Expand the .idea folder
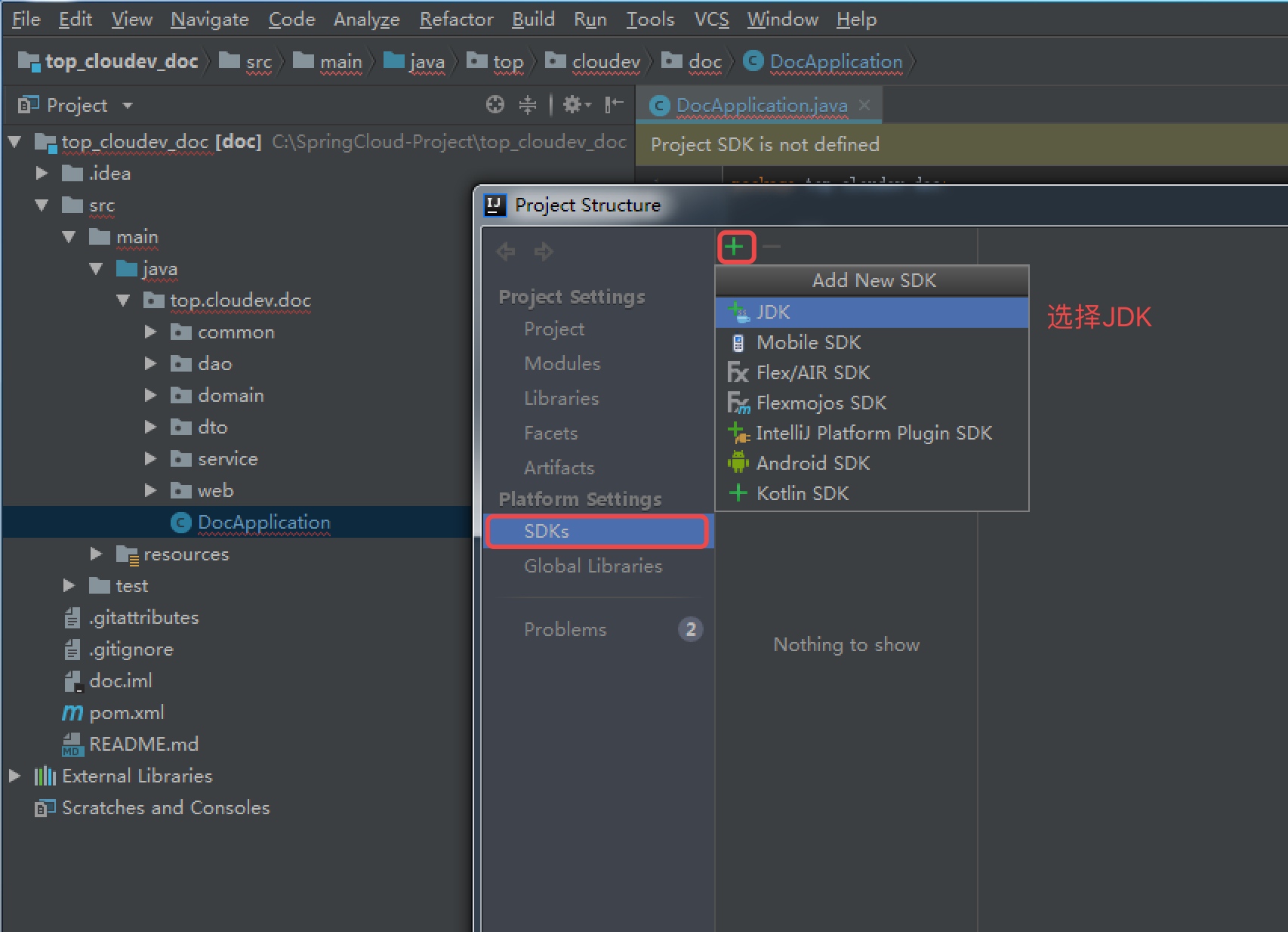 tap(42, 173)
